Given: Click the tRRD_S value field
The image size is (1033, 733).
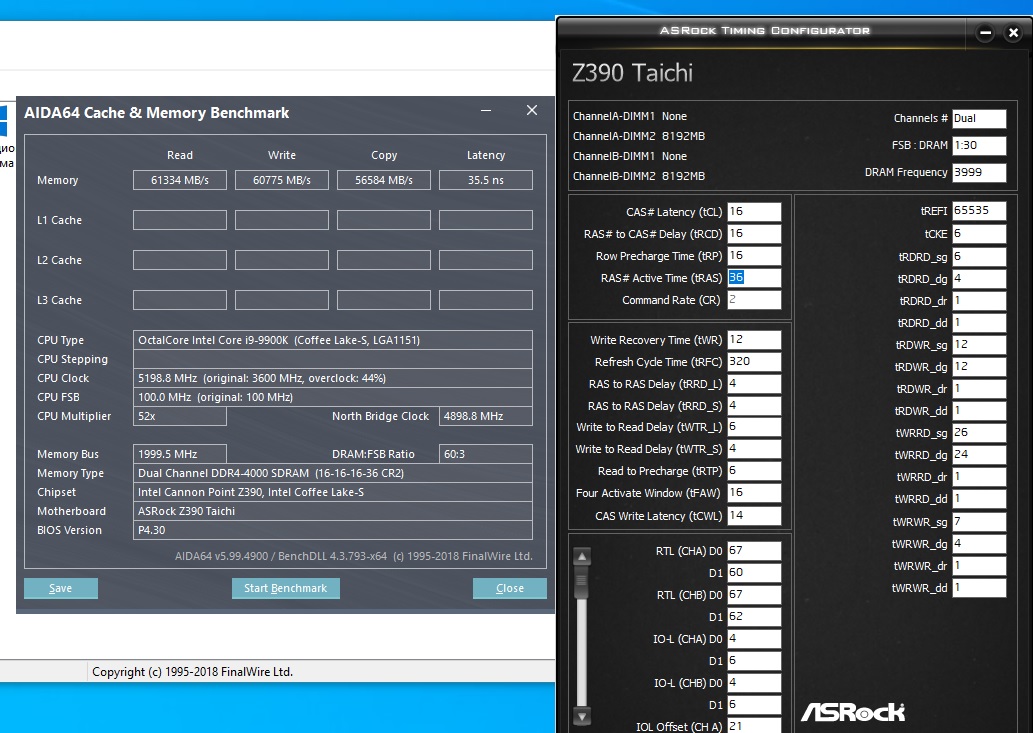Looking at the screenshot, I should pos(754,406).
